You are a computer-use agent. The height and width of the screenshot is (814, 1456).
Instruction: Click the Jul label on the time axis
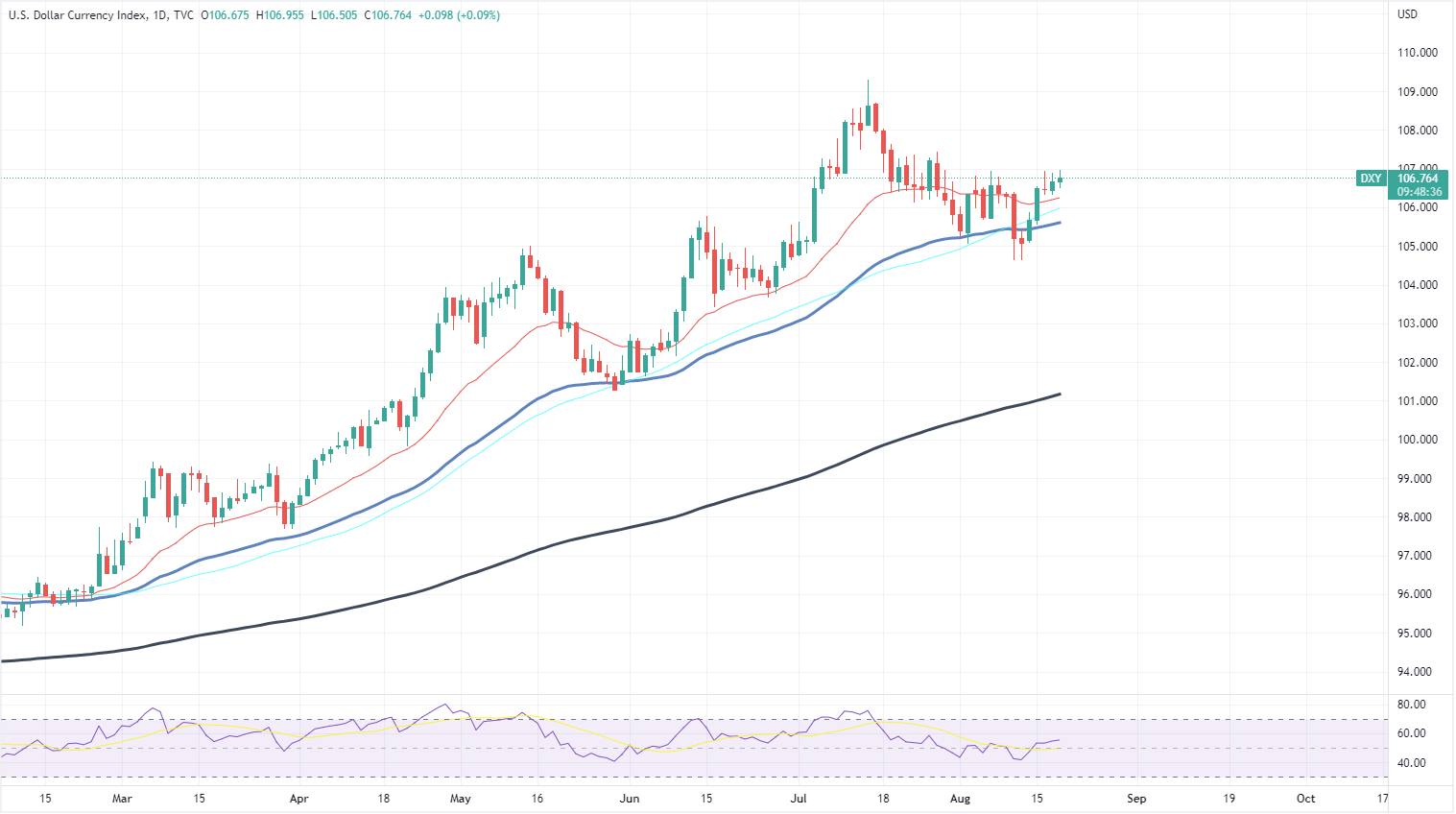click(x=799, y=799)
